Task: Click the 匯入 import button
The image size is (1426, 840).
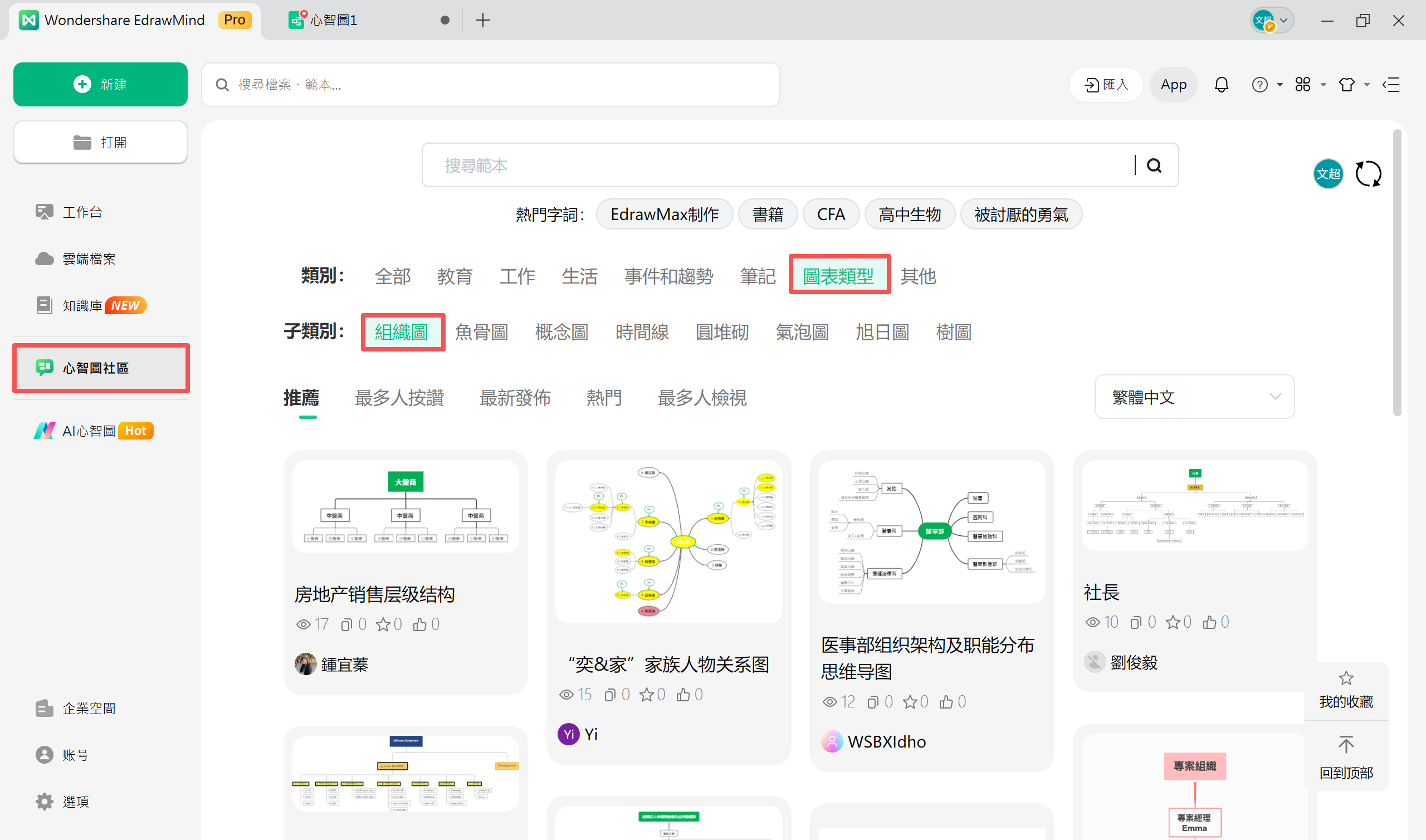Action: click(1106, 85)
